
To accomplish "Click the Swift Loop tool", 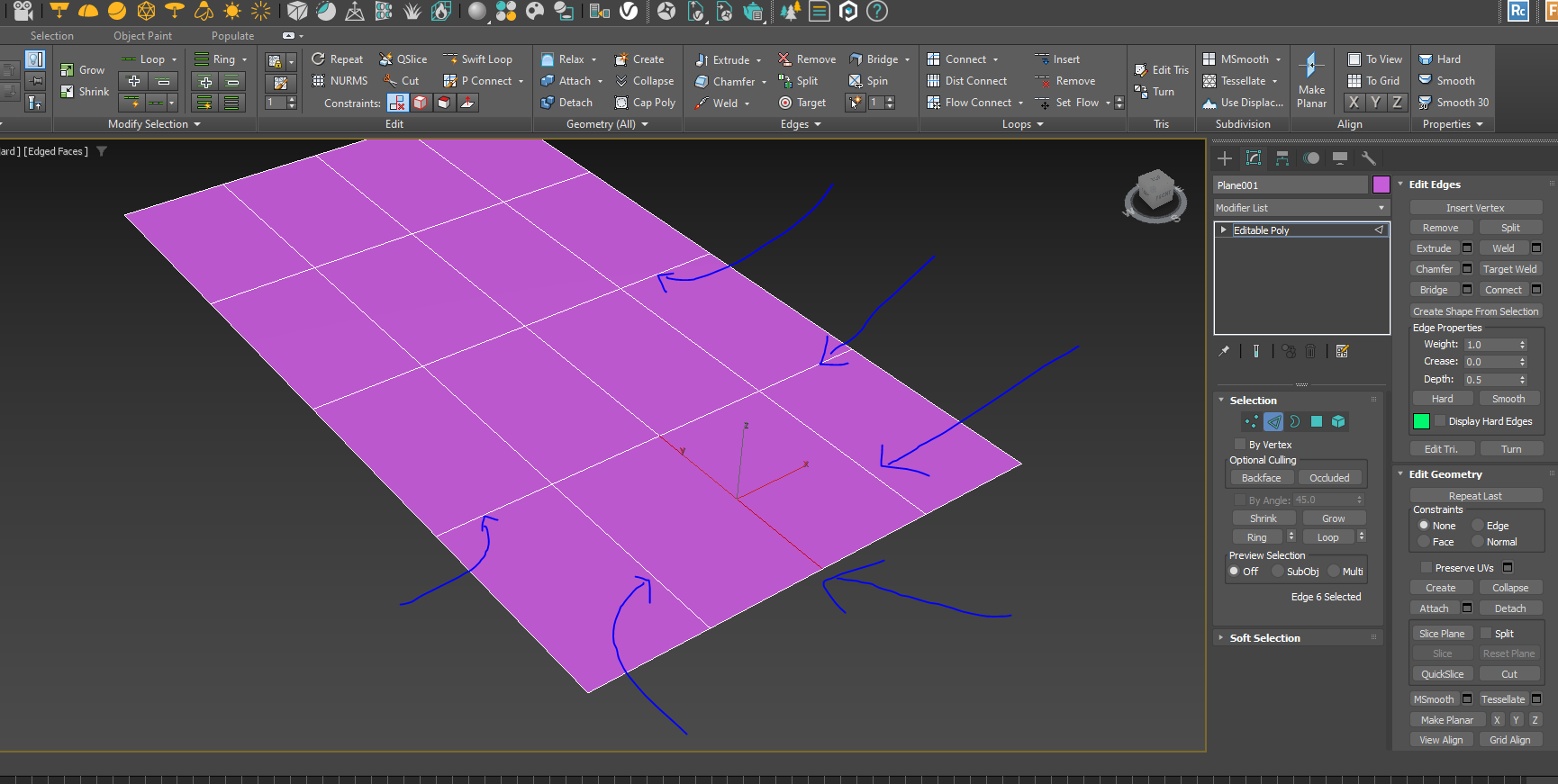I will click(477, 59).
